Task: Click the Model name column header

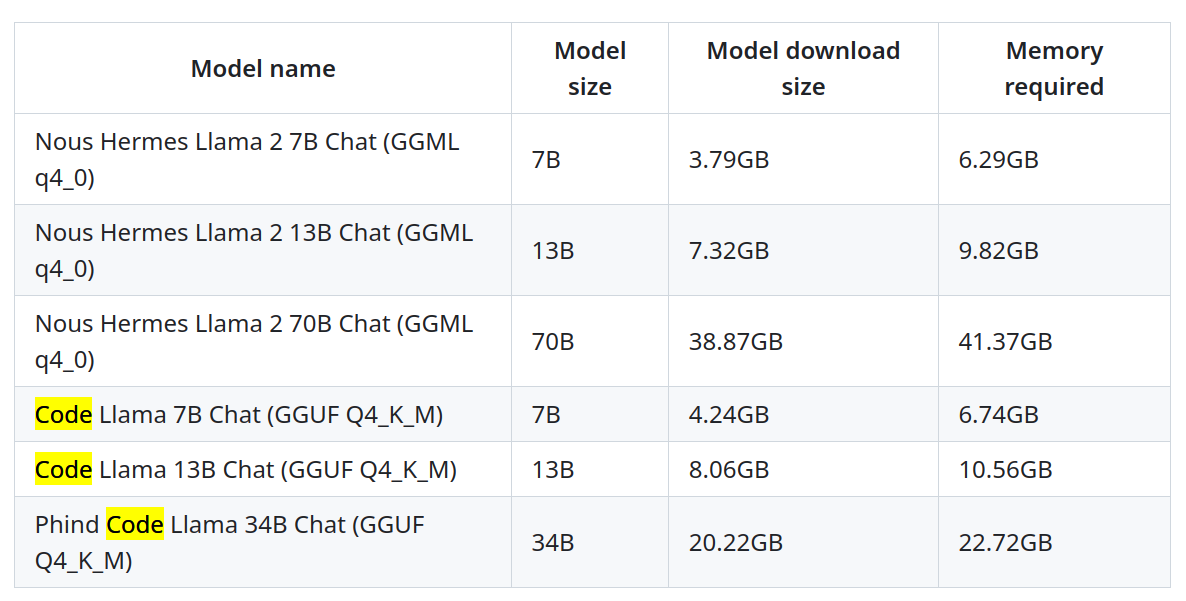Action: coord(262,69)
